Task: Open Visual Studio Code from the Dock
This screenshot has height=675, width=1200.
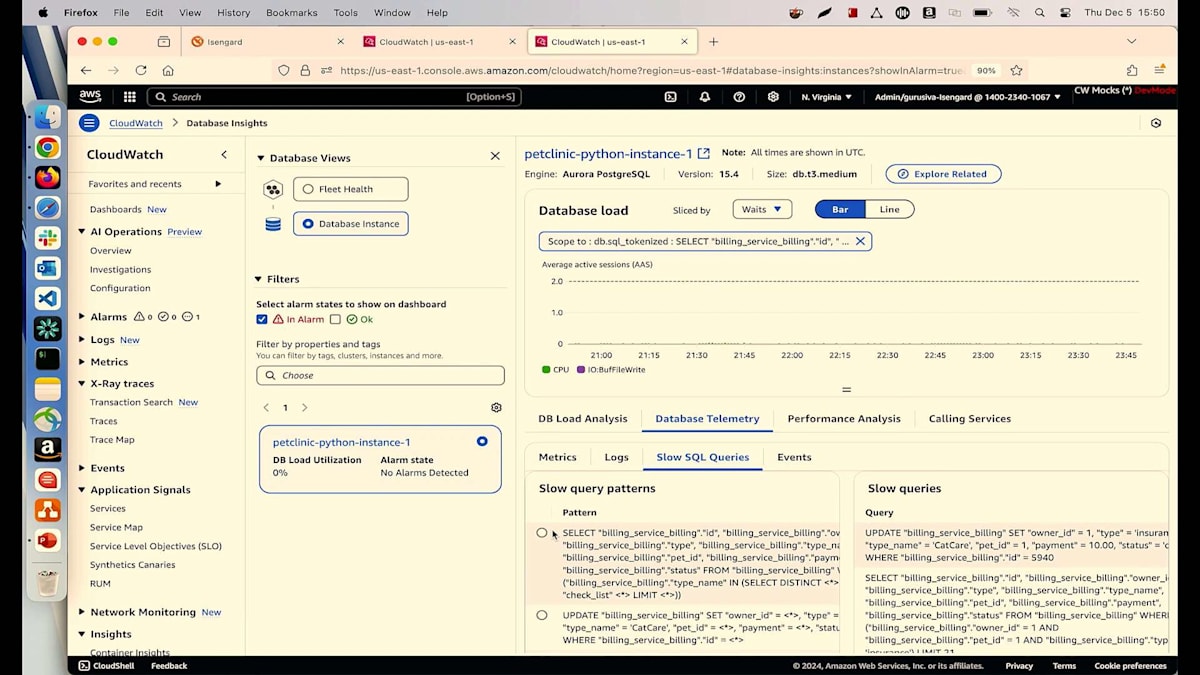Action: (47, 298)
